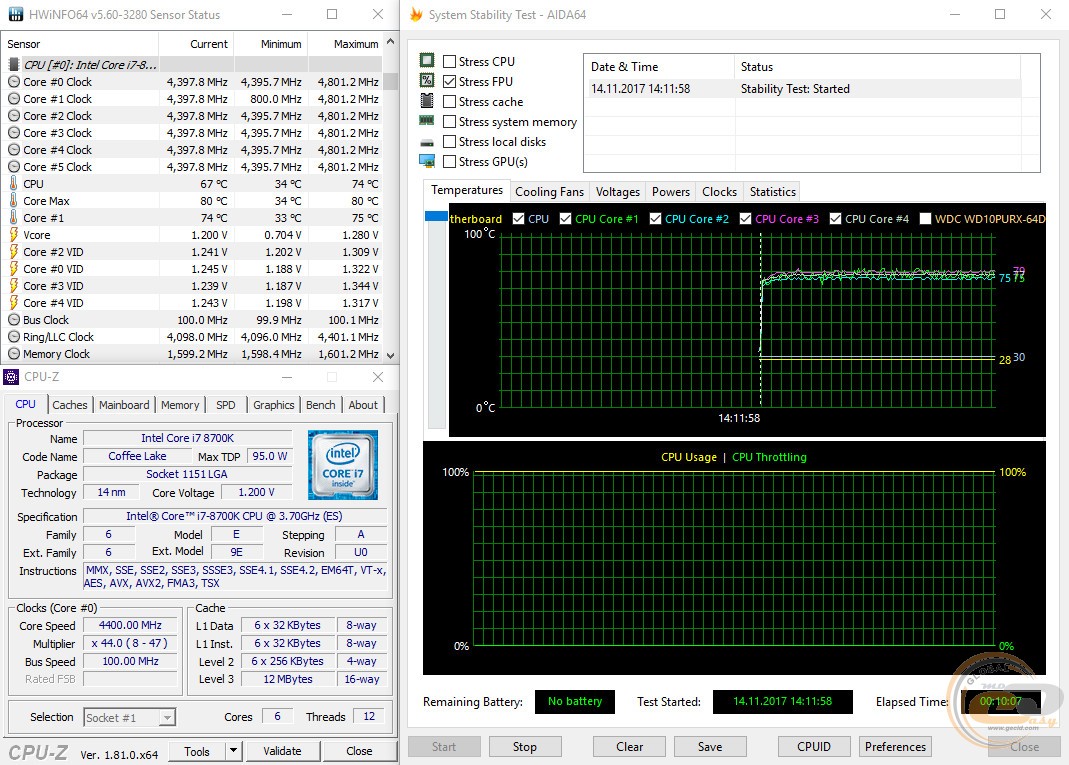Click HWiNFO sensor list scroll-down arrow
The height and width of the screenshot is (765, 1069).
(391, 355)
